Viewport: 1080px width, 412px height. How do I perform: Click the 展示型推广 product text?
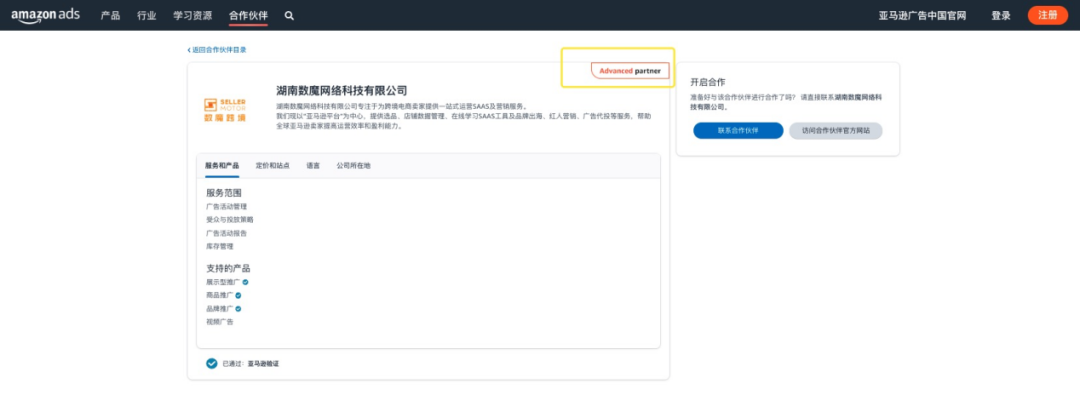coord(223,282)
